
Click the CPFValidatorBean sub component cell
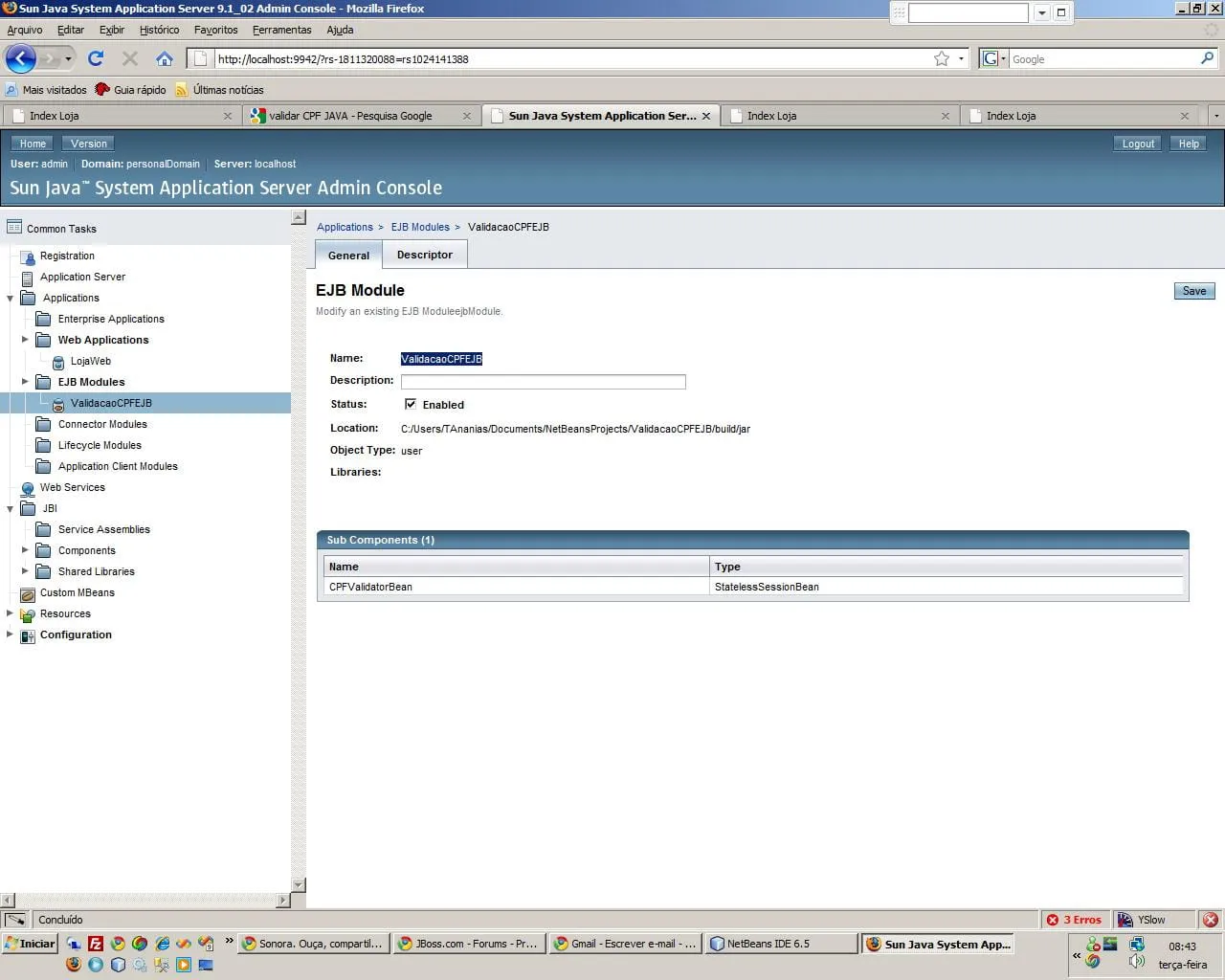(517, 587)
